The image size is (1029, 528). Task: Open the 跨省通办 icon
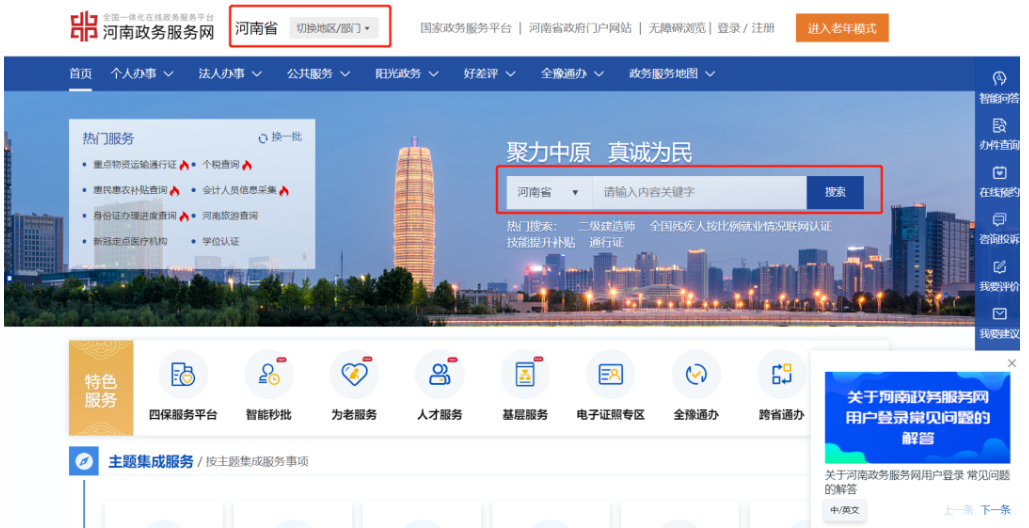[x=781, y=375]
